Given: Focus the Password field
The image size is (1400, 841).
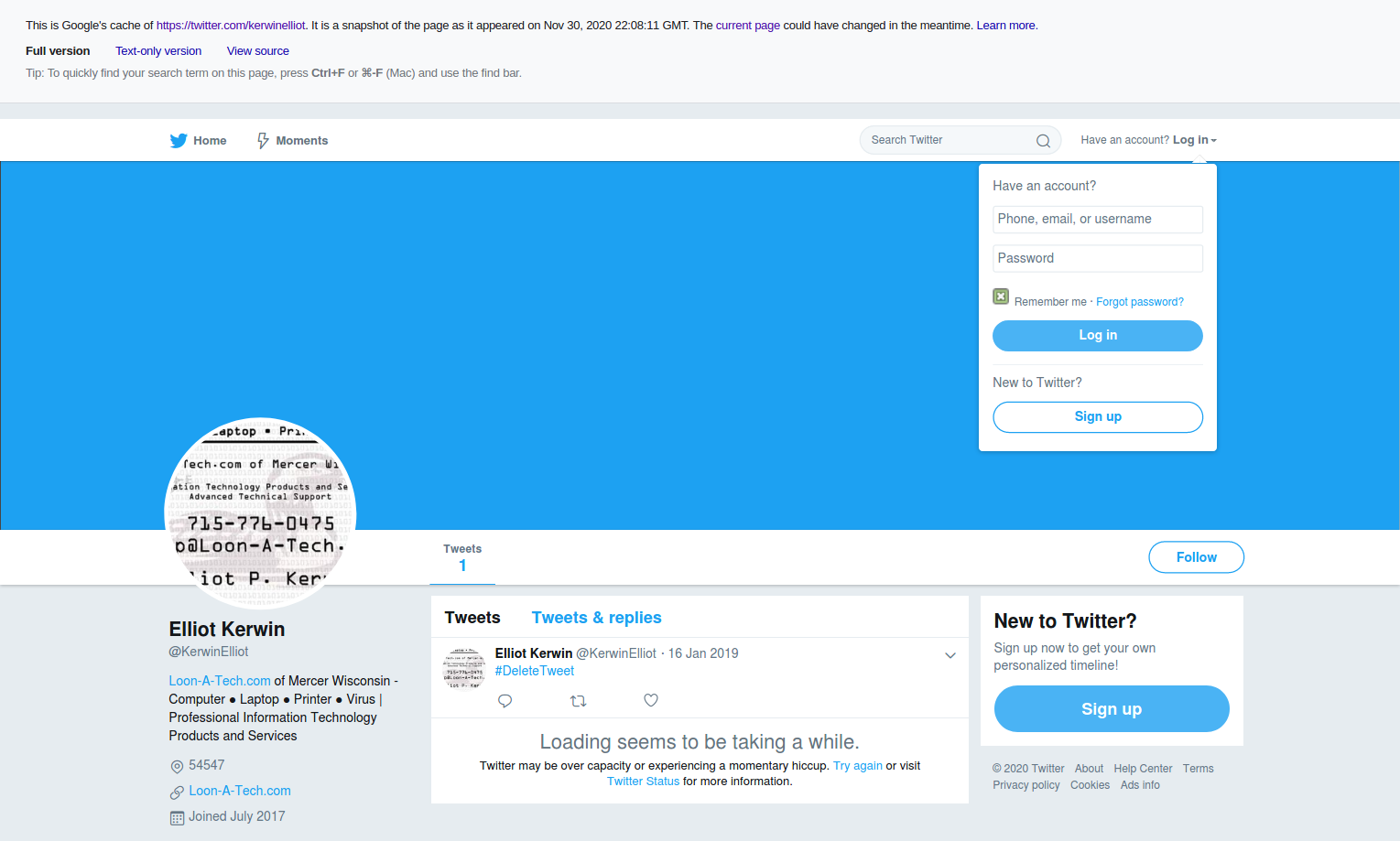Looking at the screenshot, I should [1098, 259].
